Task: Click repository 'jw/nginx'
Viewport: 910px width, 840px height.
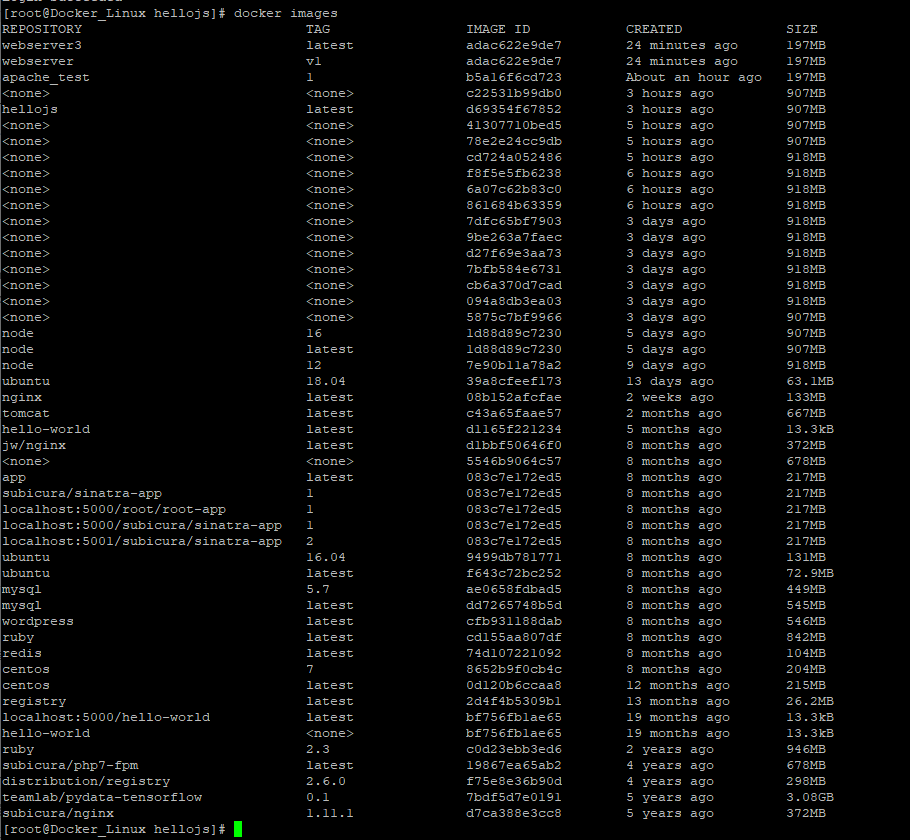Action: coord(34,446)
